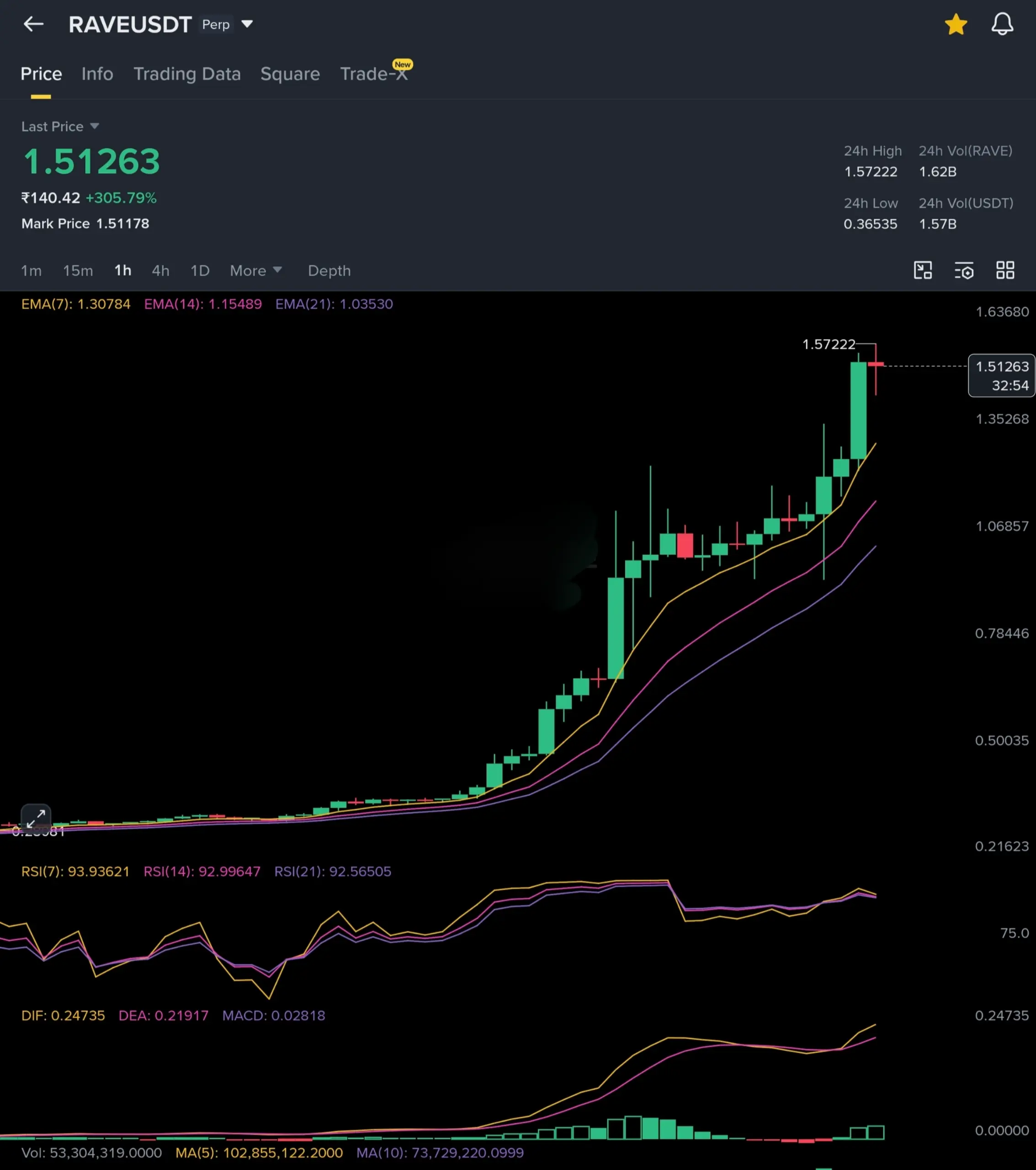Switch to the Trading Data tab
The height and width of the screenshot is (1170, 1036).
186,74
